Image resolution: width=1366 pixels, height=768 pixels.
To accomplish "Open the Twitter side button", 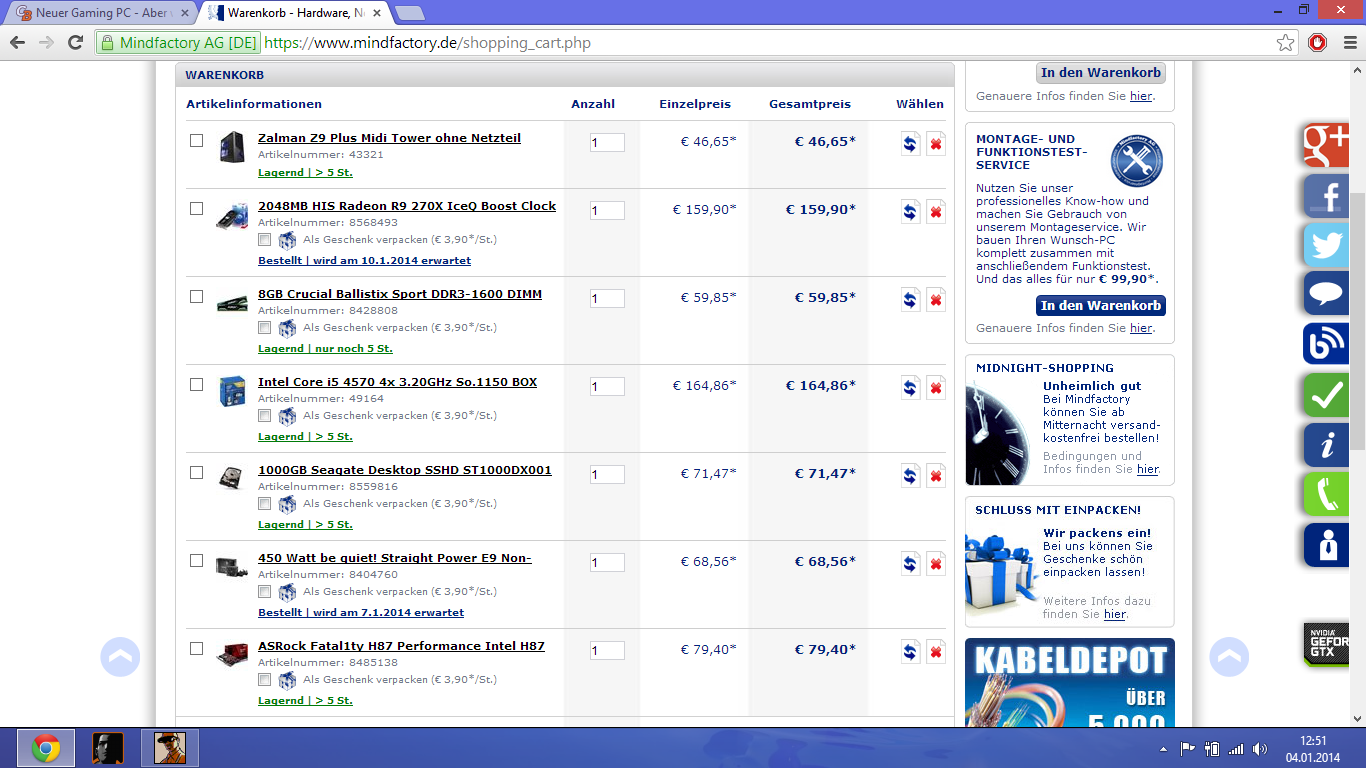I will (x=1326, y=245).
